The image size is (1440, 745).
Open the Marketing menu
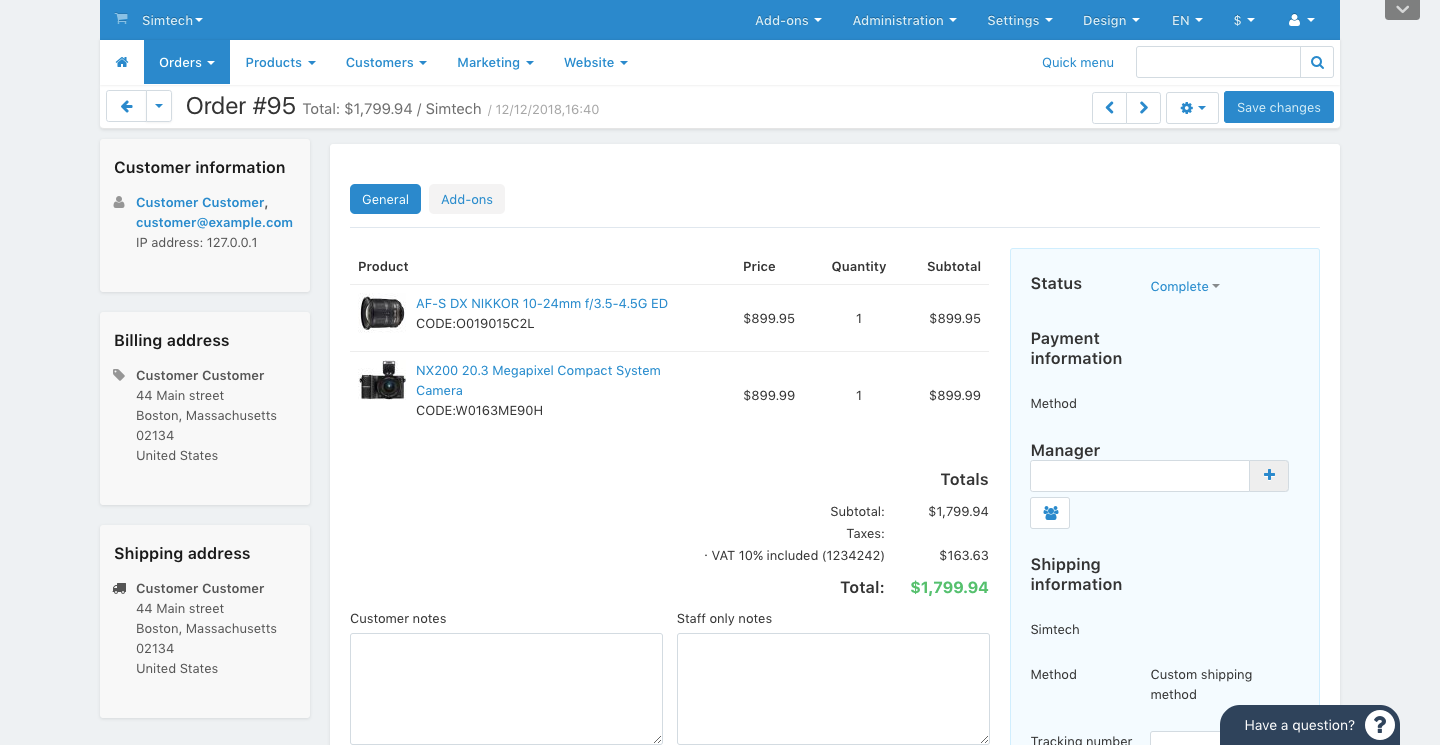(x=494, y=62)
